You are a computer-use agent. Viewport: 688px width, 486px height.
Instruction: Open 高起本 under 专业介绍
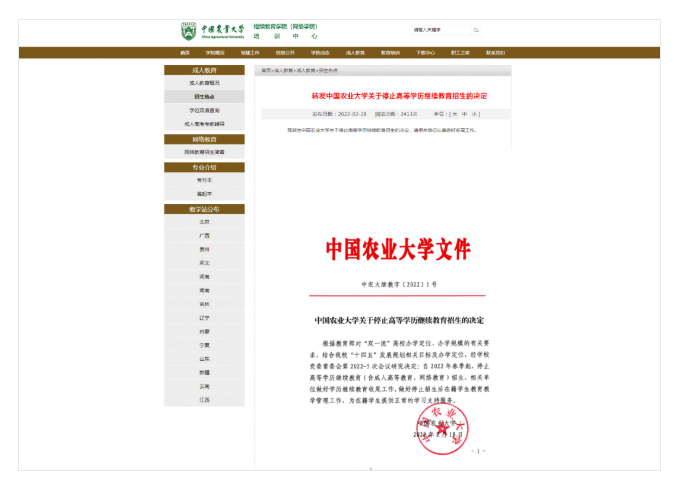(x=204, y=194)
